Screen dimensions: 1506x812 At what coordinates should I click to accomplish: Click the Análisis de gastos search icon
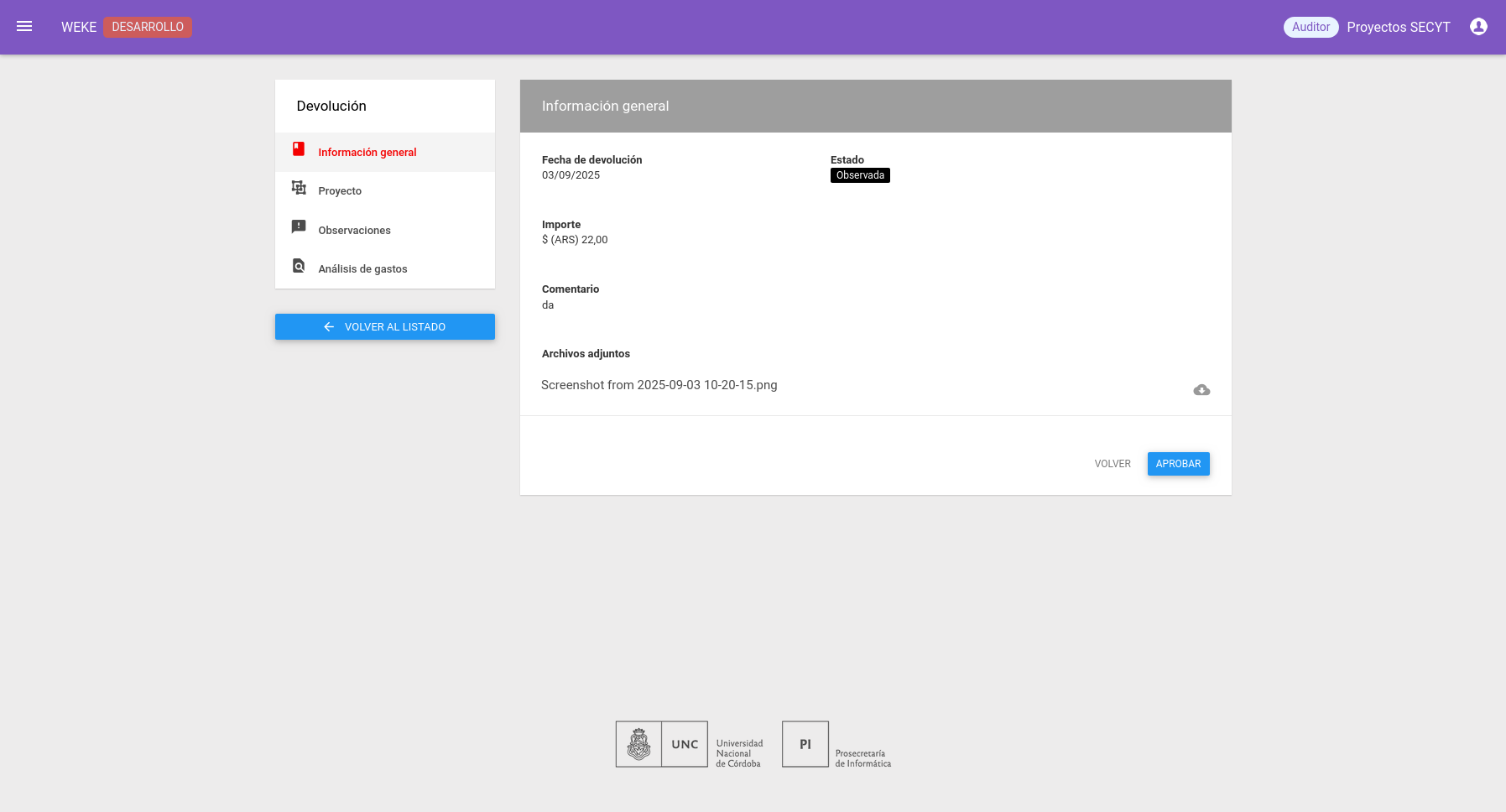299,266
